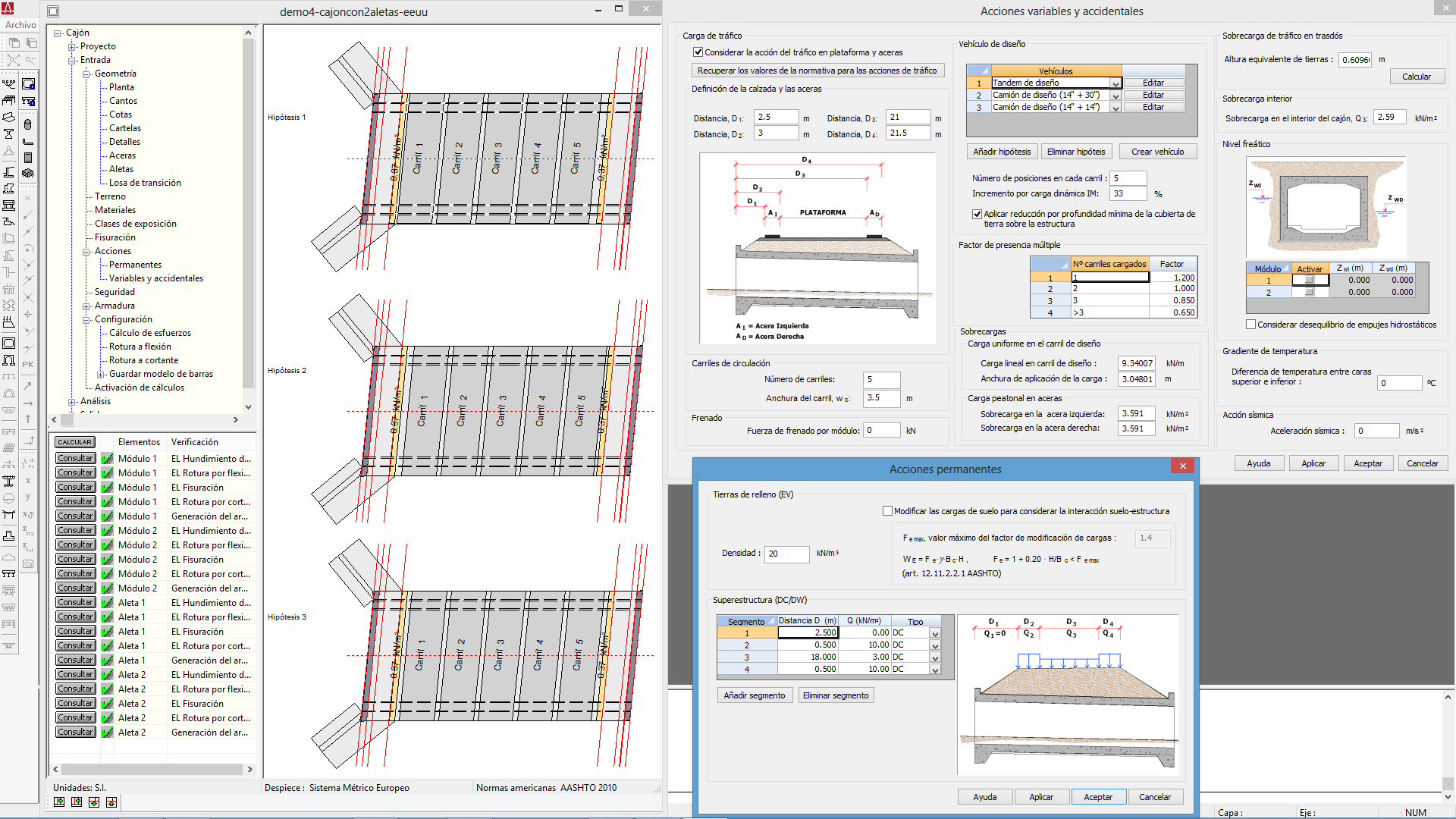Collapse the Geometría tree node
Viewport: 1456px width, 819px height.
click(86, 74)
